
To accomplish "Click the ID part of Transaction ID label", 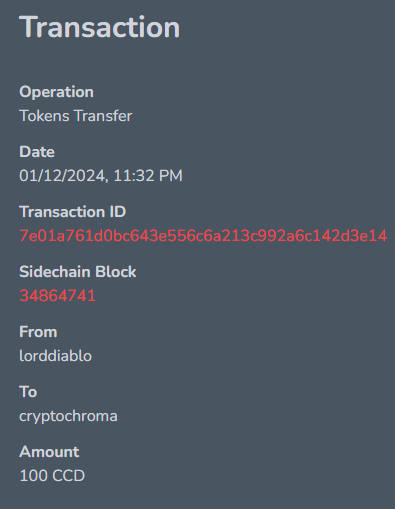I will tap(117, 212).
